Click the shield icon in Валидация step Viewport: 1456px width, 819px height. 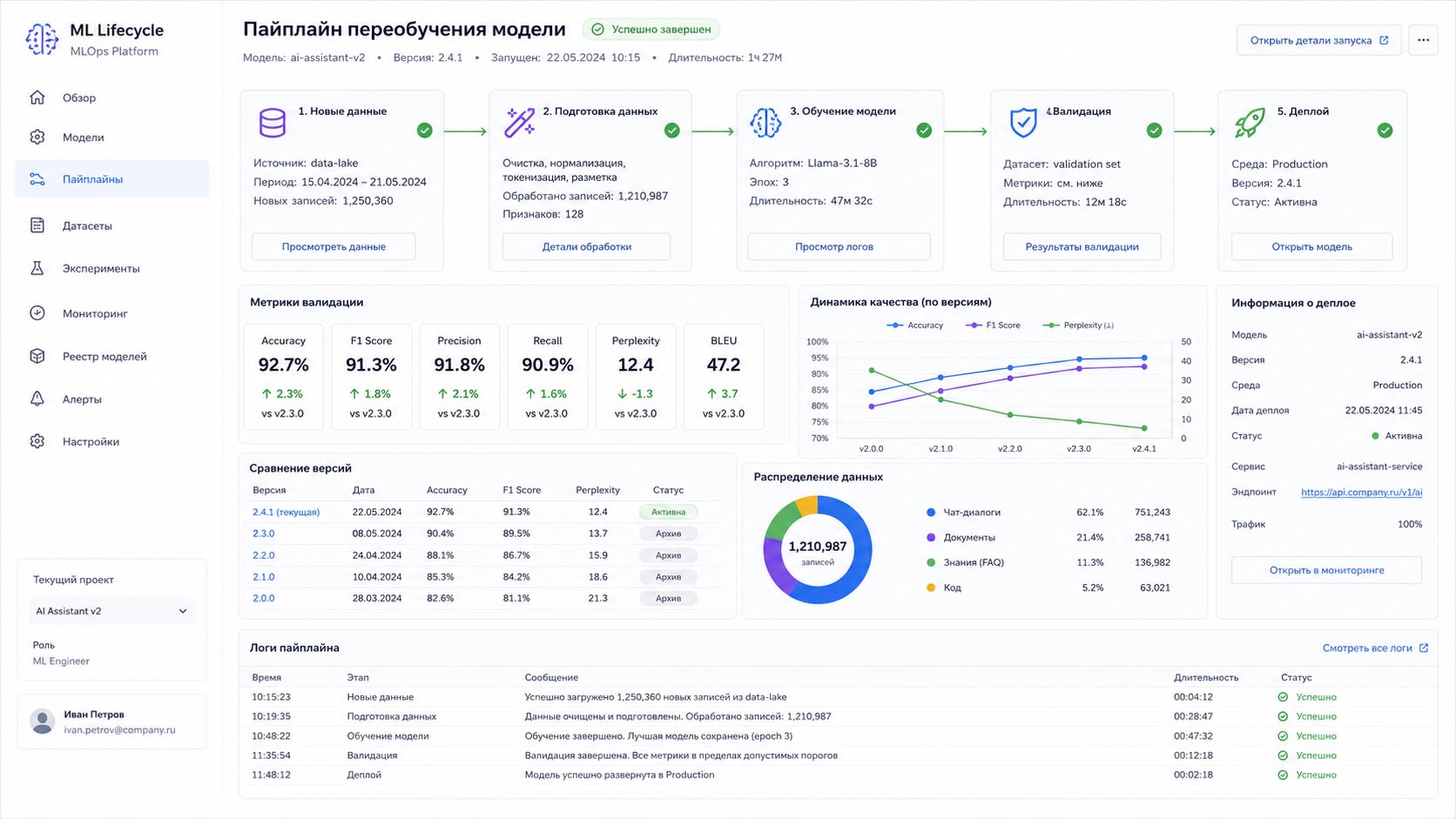1023,123
